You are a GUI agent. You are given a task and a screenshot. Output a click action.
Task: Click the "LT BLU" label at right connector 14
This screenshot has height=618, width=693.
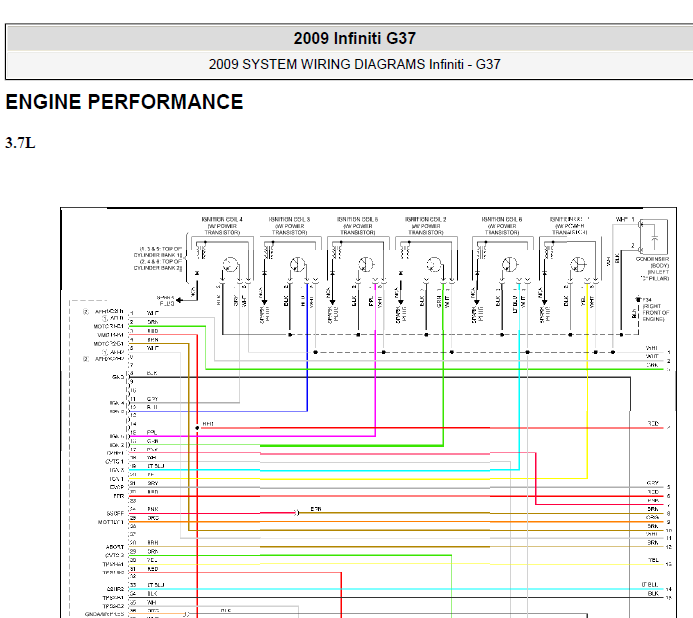point(650,584)
